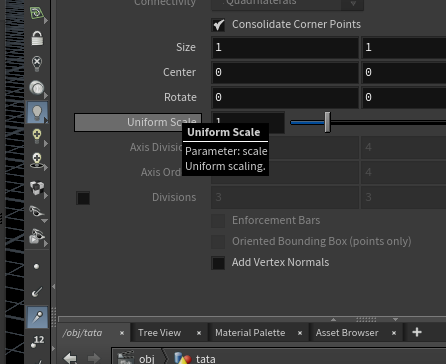
Task: Click the Center parameter label
Action: 179,72
